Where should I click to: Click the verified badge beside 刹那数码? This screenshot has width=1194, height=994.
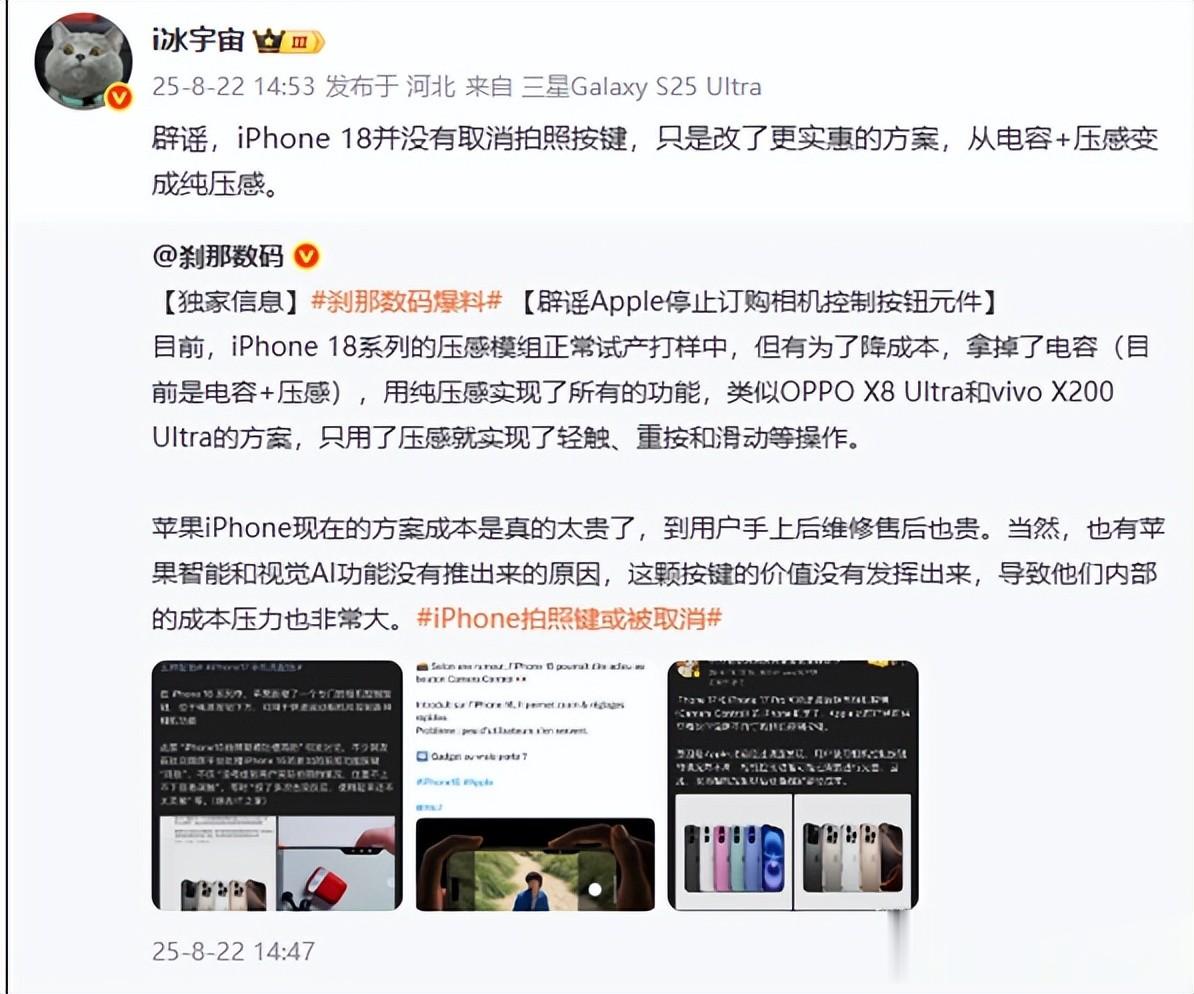coord(307,256)
